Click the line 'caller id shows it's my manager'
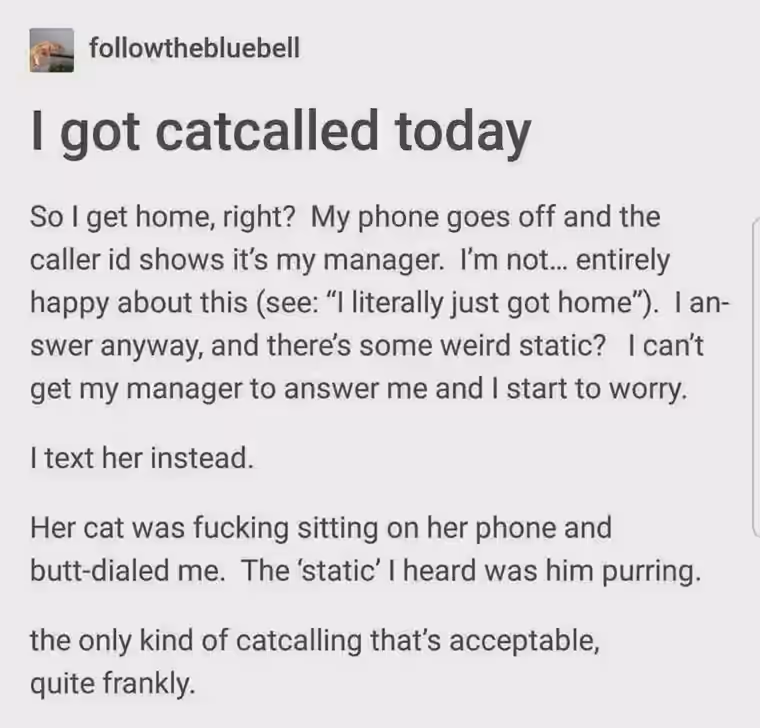Image resolution: width=760 pixels, height=728 pixels. [237, 260]
